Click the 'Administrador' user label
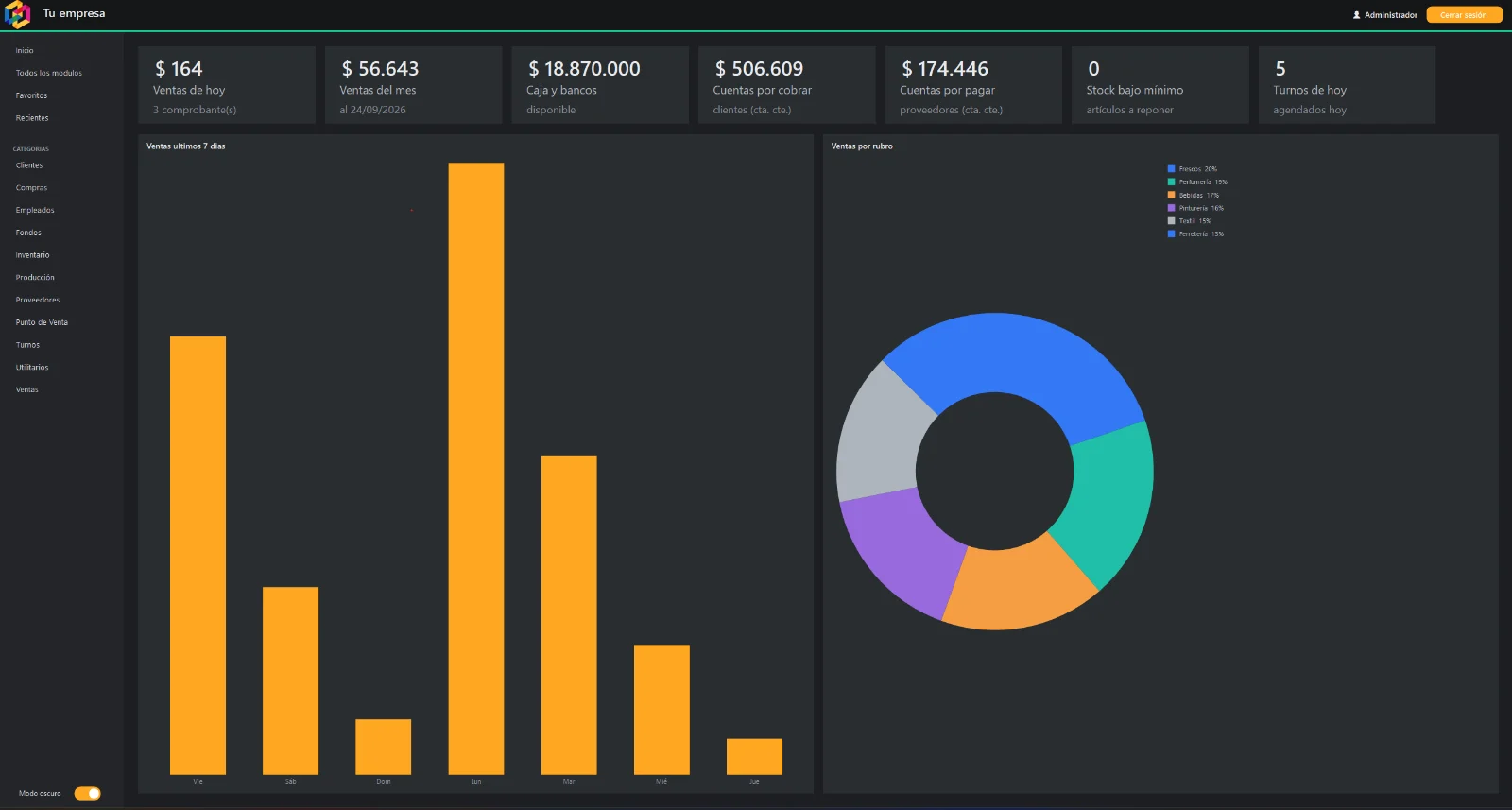This screenshot has width=1512, height=810. [x=1391, y=15]
